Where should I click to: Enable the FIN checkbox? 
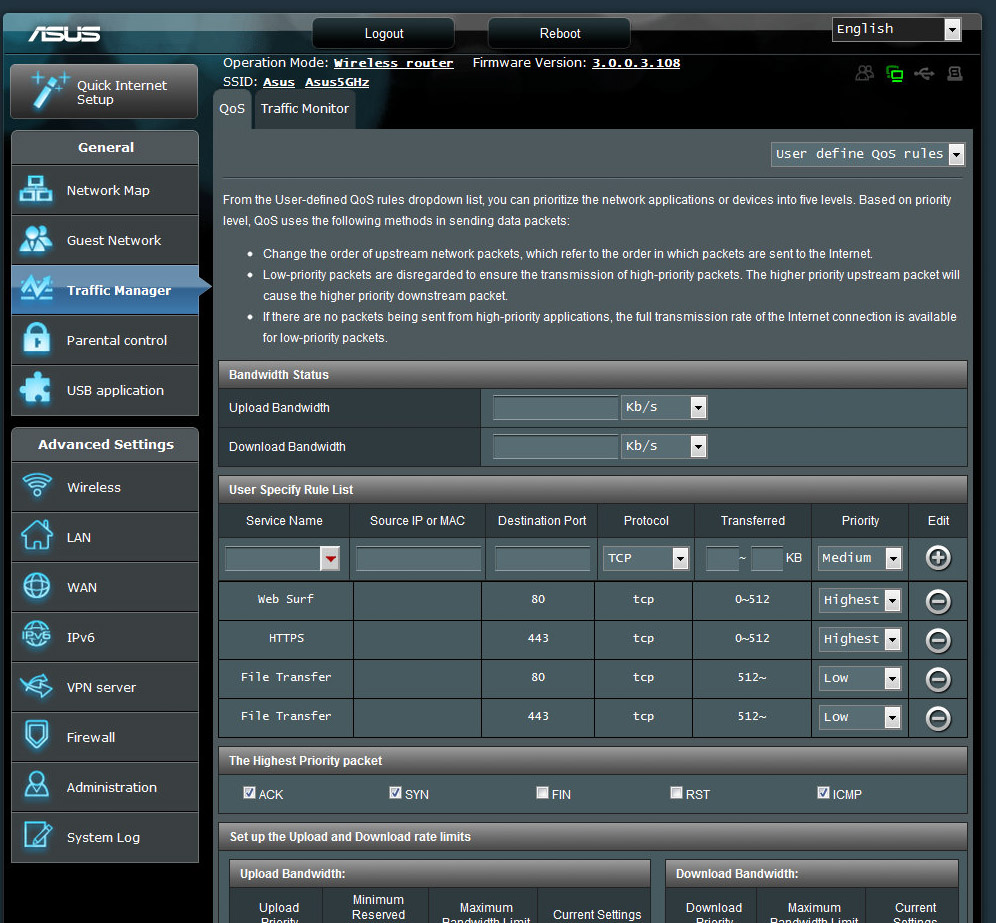tap(542, 793)
